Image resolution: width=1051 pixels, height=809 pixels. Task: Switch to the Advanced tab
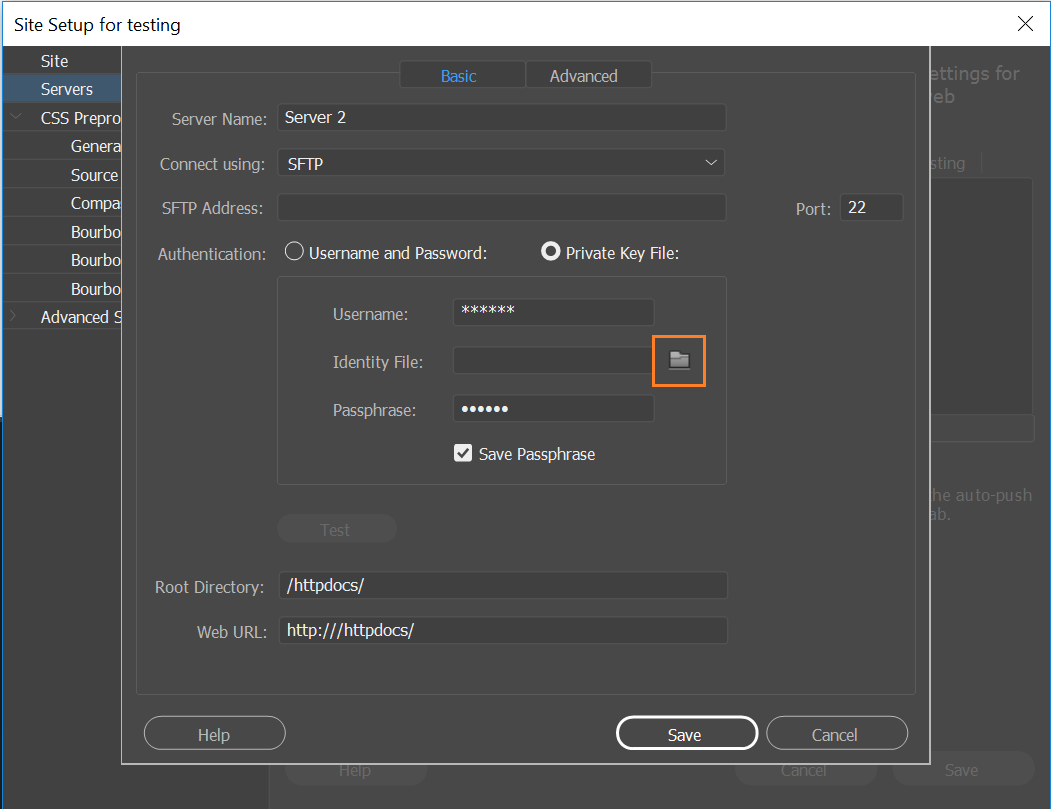point(584,76)
